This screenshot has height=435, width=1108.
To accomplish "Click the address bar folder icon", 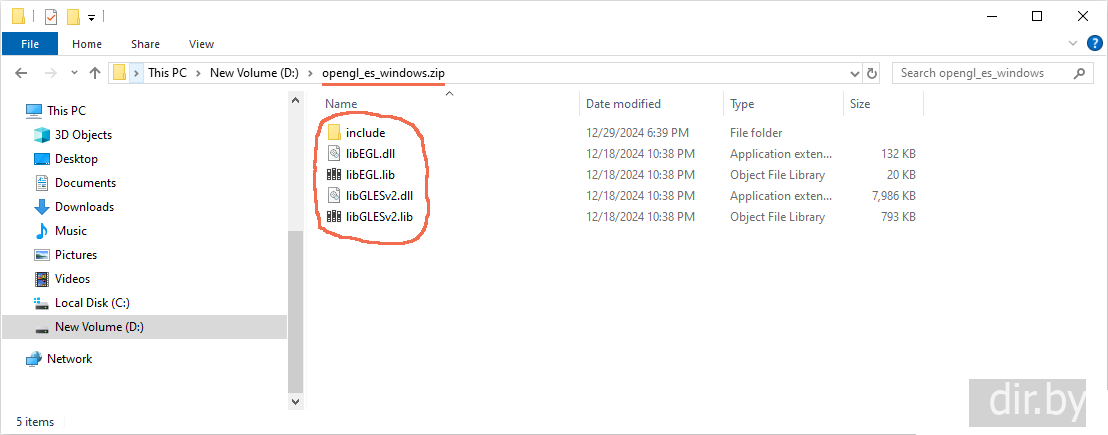I will 119,73.
